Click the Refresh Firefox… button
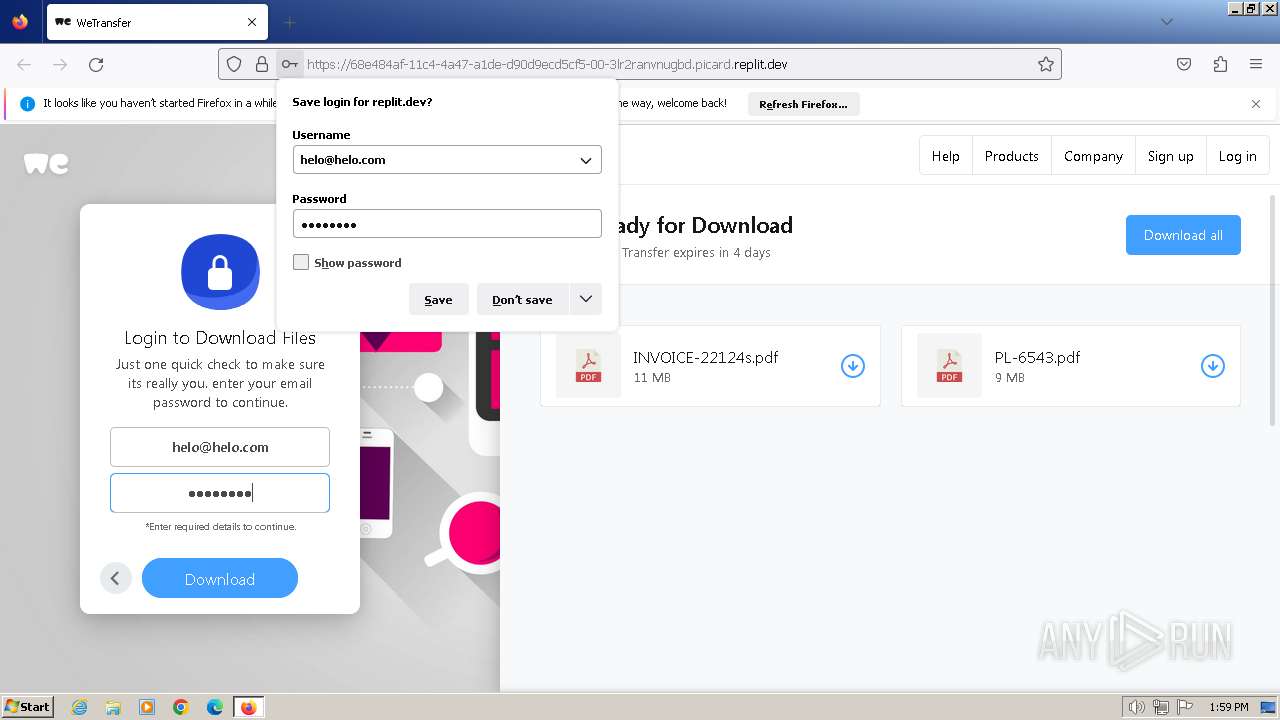The width and height of the screenshot is (1280, 720). coord(803,104)
